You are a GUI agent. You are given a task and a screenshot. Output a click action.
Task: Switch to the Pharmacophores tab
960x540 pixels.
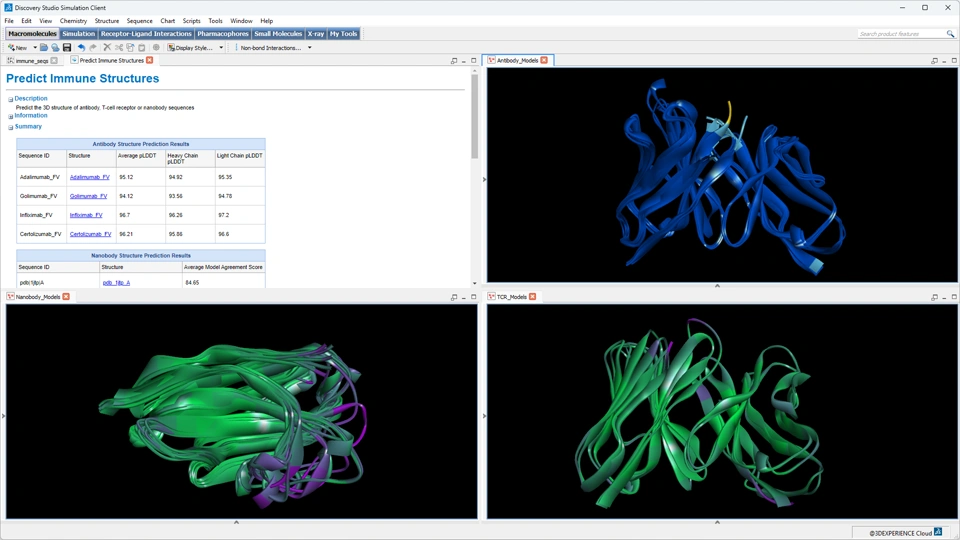click(223, 34)
